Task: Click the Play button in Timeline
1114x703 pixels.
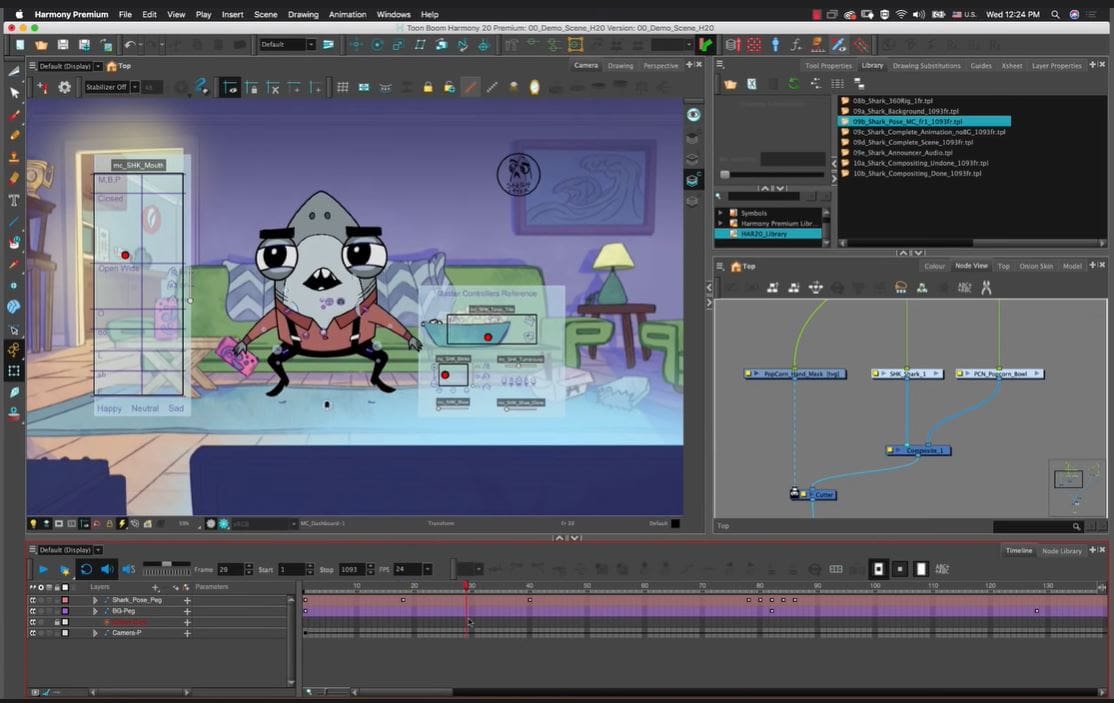Action: point(43,569)
